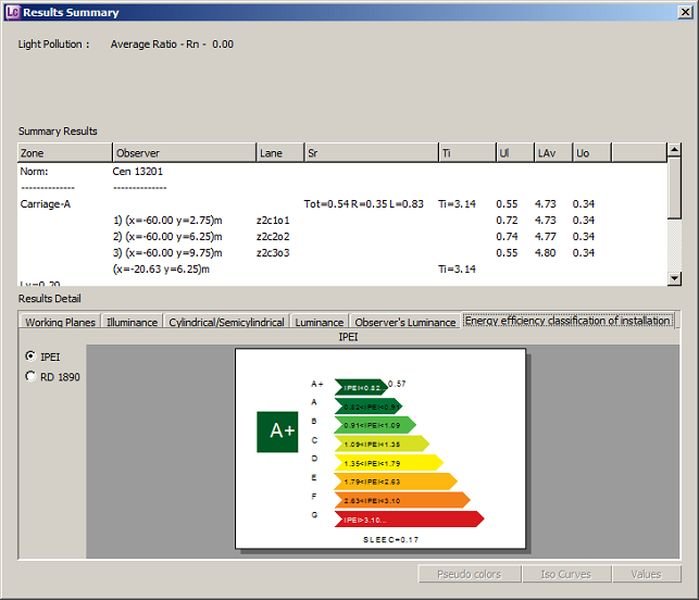
Task: Switch to the Working Planes tab
Action: click(60, 322)
